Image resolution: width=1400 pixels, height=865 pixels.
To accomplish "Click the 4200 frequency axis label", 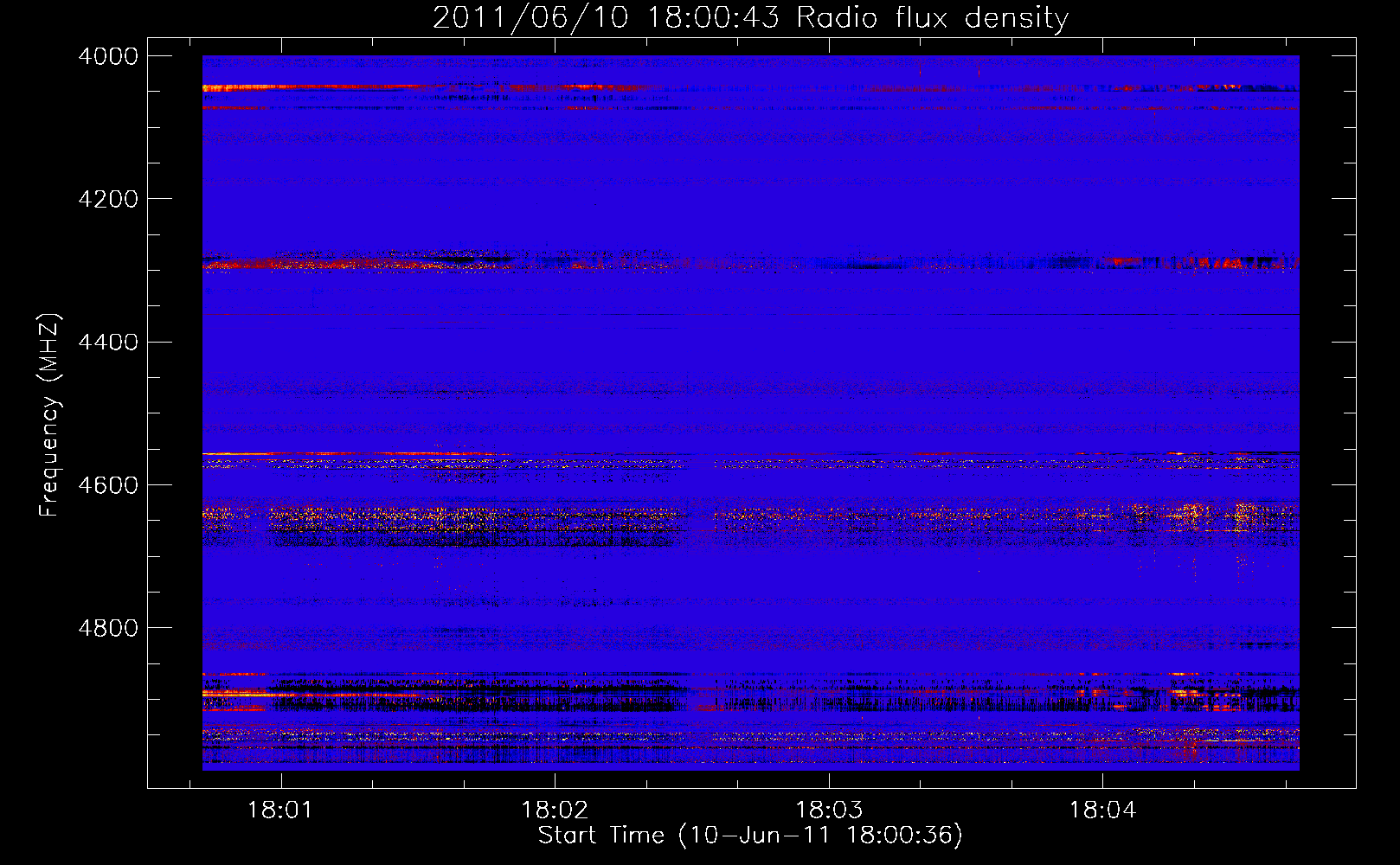I will click(108, 199).
